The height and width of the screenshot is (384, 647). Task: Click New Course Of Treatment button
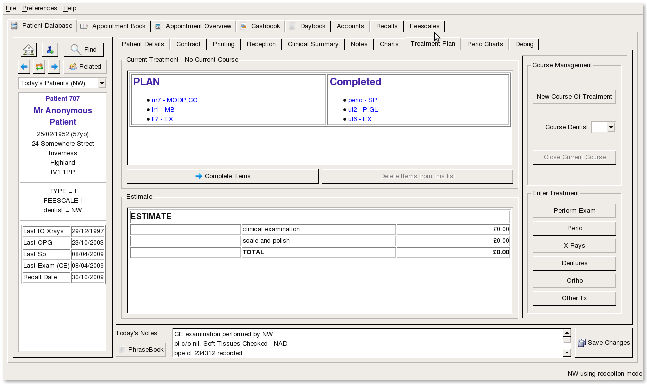point(574,97)
